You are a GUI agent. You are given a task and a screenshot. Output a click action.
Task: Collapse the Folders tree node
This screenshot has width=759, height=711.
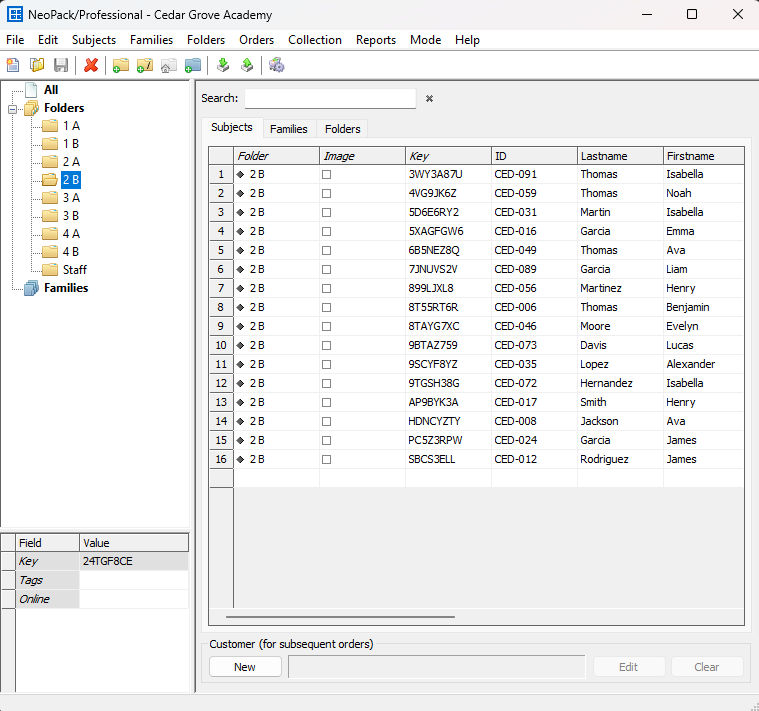coord(12,108)
